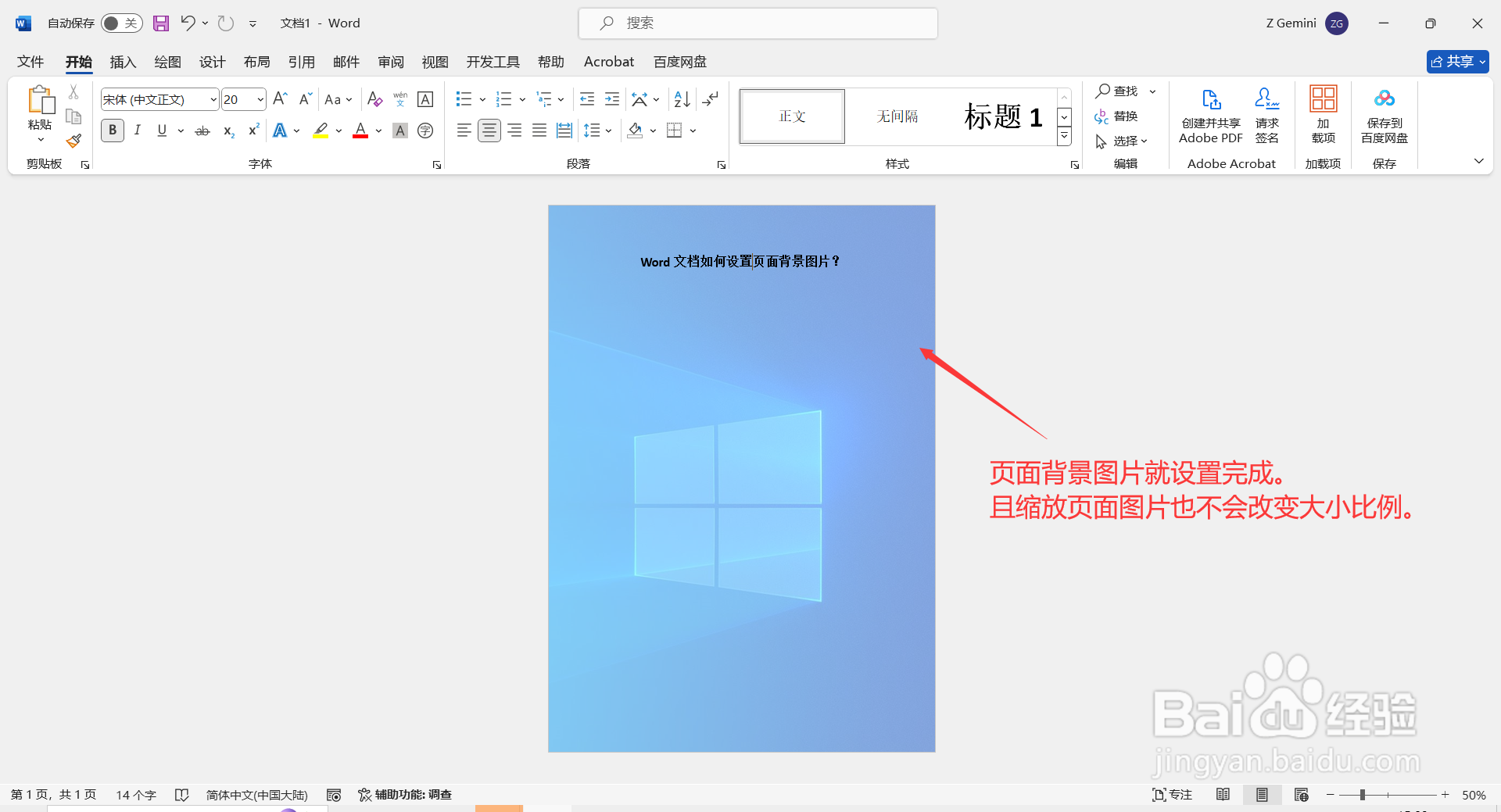Click the 保存到百度网盘 icon

pos(1383,116)
